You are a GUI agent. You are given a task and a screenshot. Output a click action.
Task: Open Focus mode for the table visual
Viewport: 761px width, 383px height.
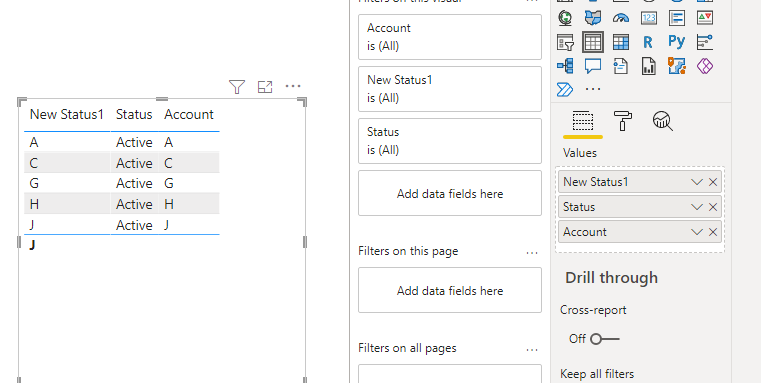[x=265, y=87]
